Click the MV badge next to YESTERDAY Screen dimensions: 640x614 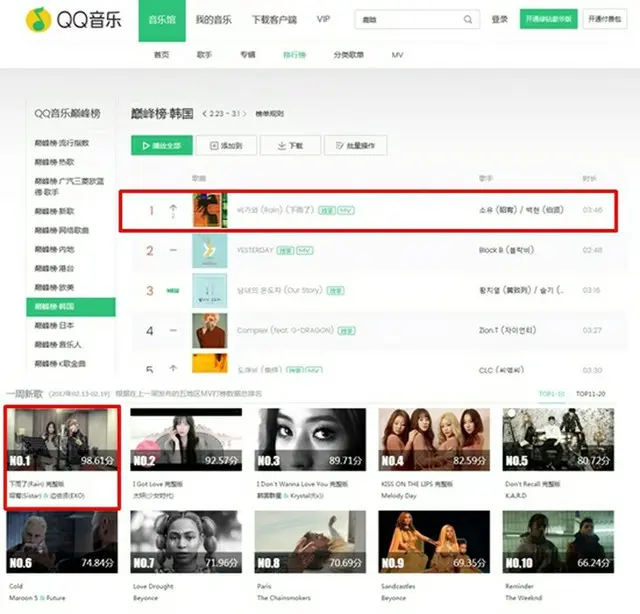[305, 251]
